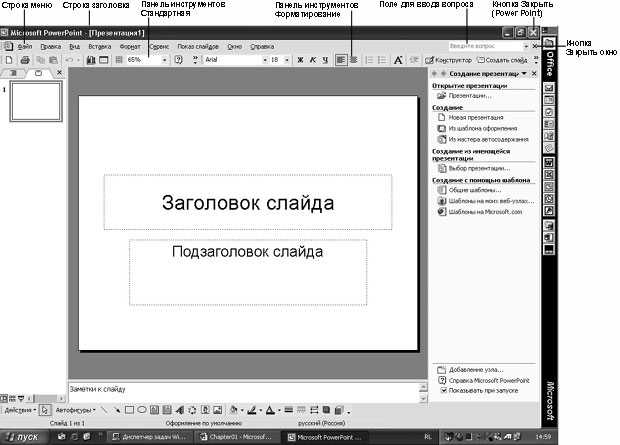Expand Standard toolbar options chevron
The height and width of the screenshot is (445, 620).
(195, 60)
